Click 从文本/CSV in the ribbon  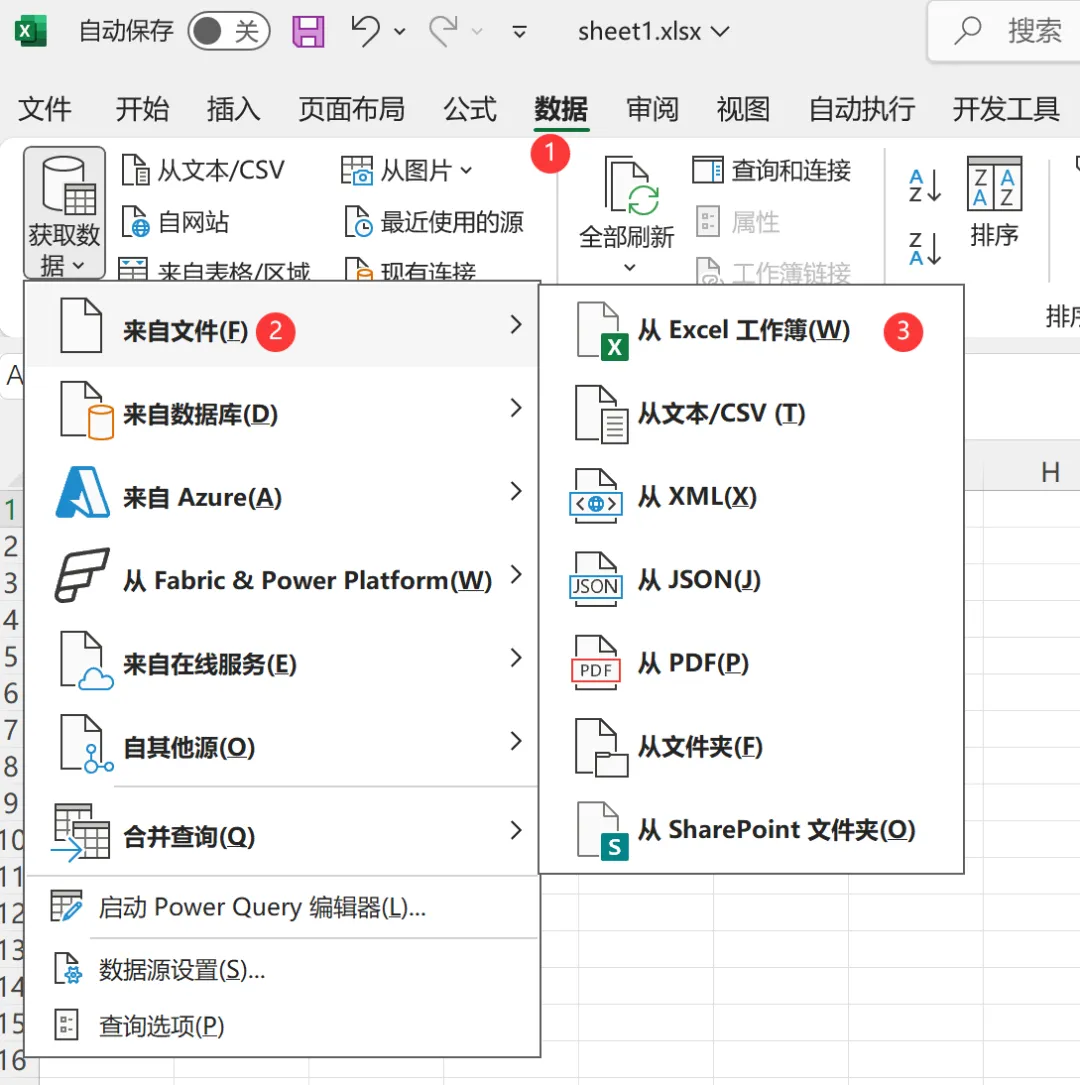pos(203,170)
